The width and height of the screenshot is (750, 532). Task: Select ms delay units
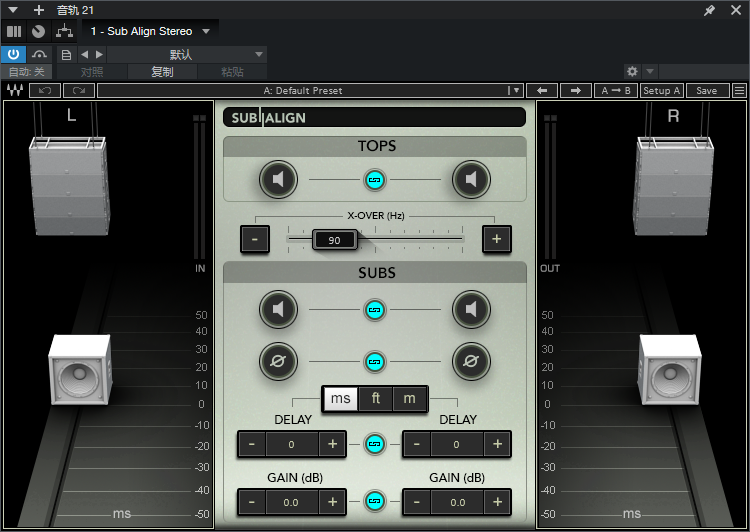341,398
